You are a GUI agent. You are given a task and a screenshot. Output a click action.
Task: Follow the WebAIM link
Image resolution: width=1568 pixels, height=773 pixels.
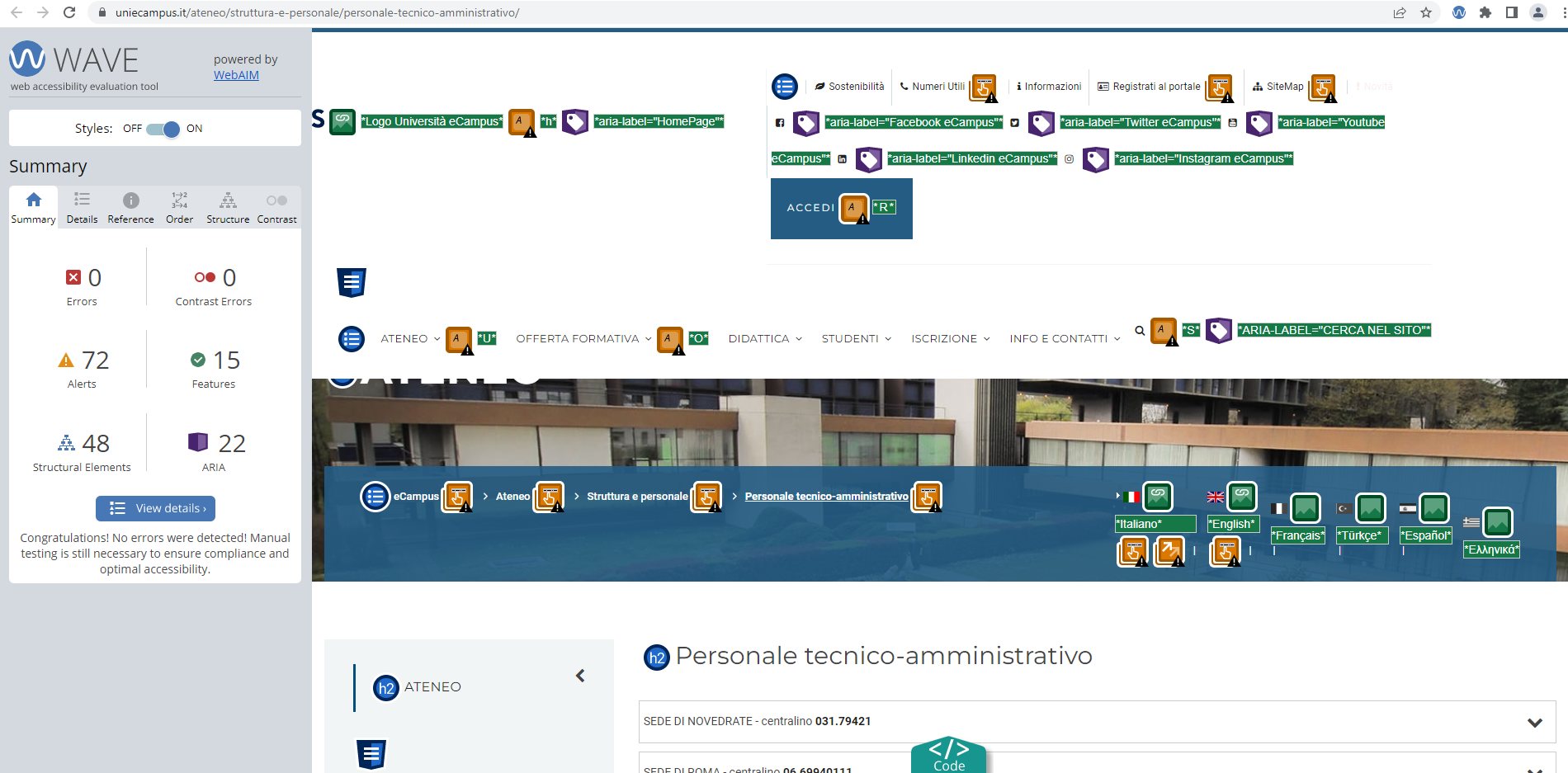[x=236, y=75]
